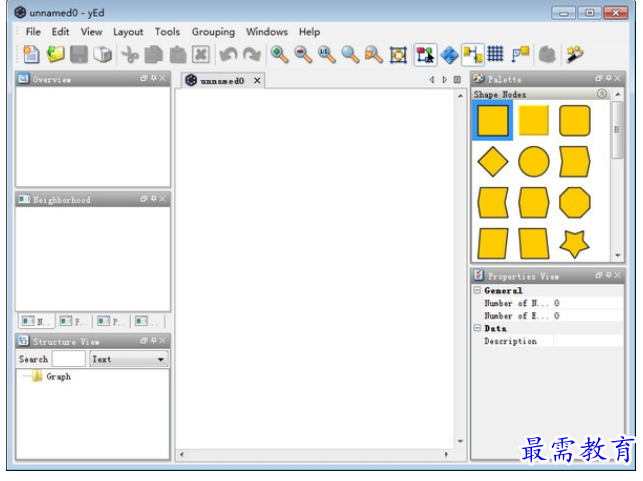643x481 pixels.
Task: Click the Undo arrow in toolbar
Action: (x=228, y=55)
